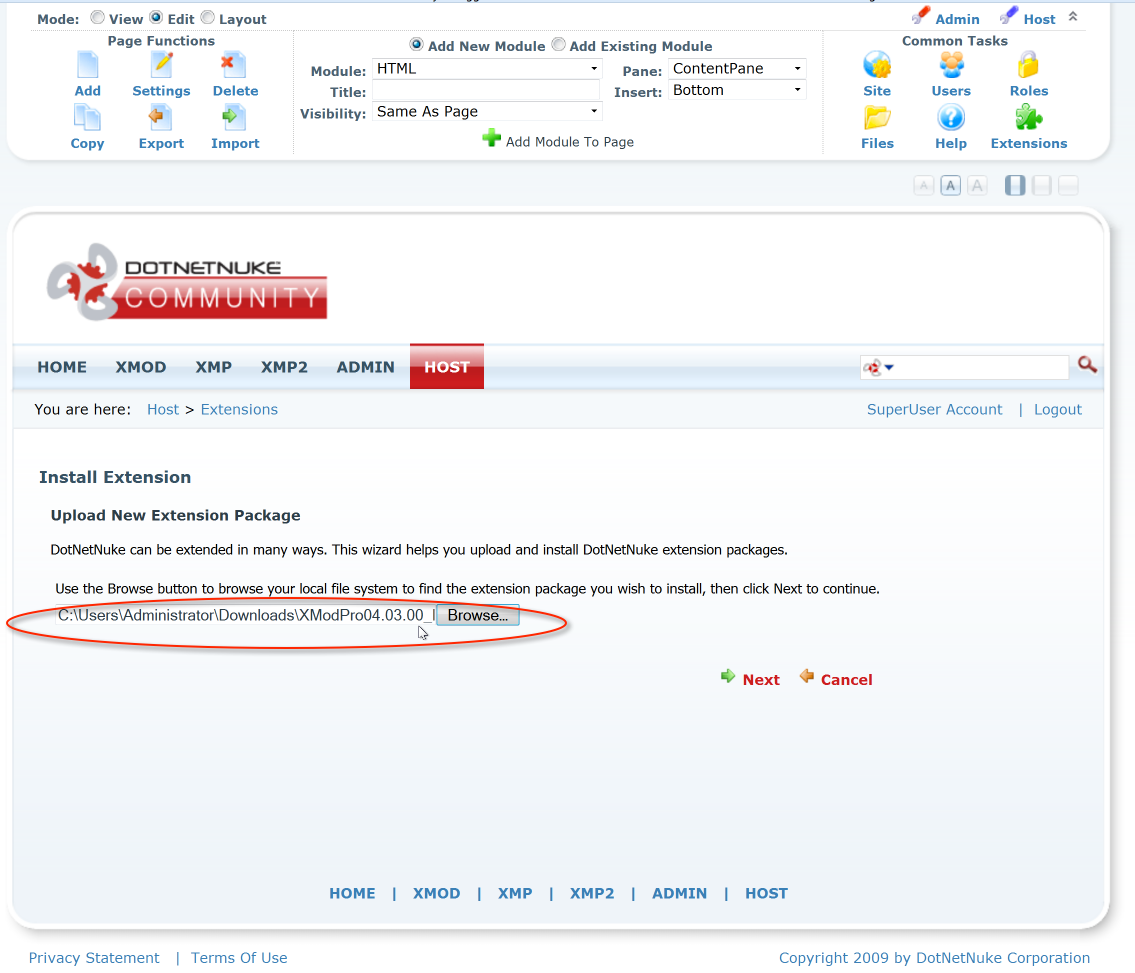Screen dimensions: 1135x973
Task: Click the DotNetNuke Community logo
Action: tap(187, 282)
